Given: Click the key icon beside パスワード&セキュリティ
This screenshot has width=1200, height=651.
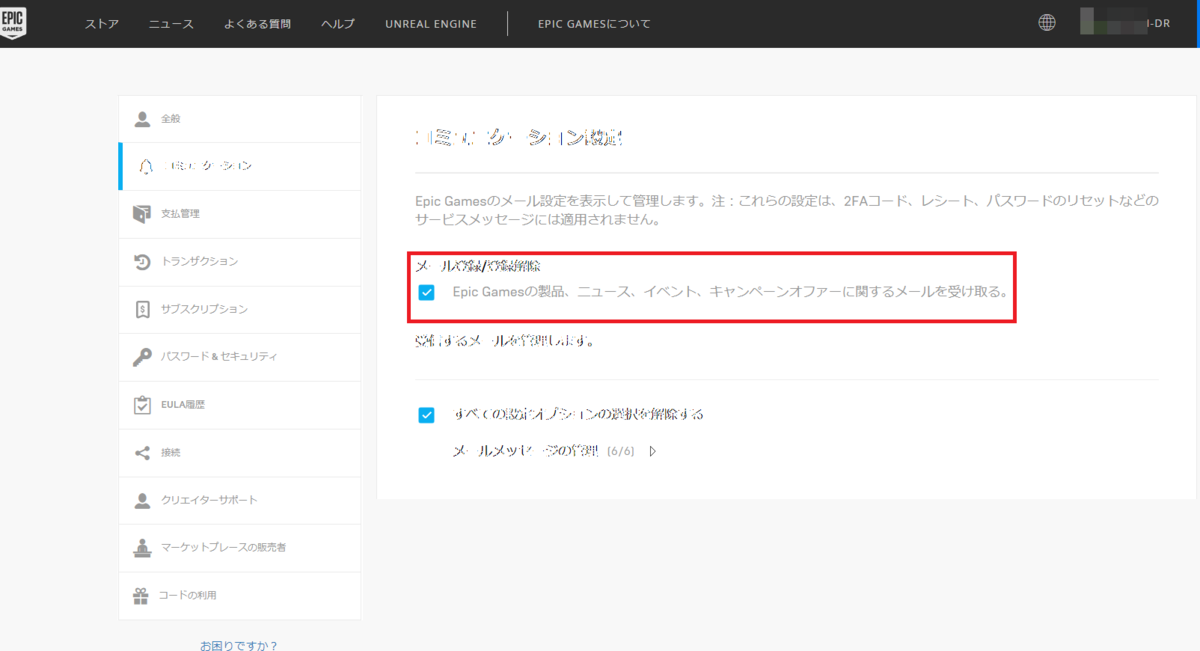Looking at the screenshot, I should click(142, 357).
